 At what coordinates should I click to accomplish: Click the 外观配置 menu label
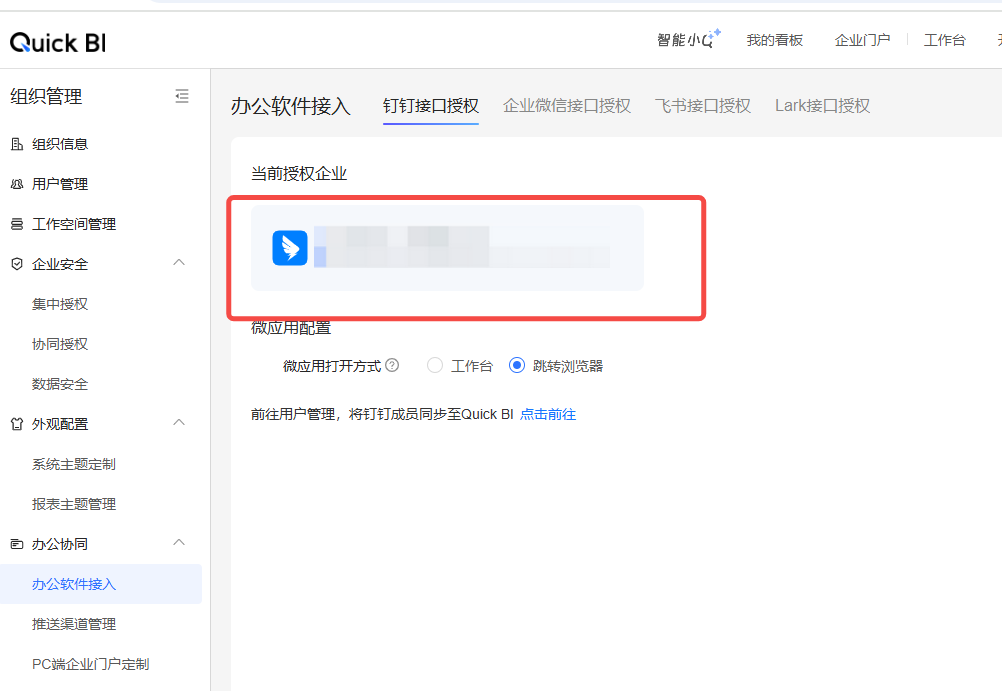click(x=60, y=424)
